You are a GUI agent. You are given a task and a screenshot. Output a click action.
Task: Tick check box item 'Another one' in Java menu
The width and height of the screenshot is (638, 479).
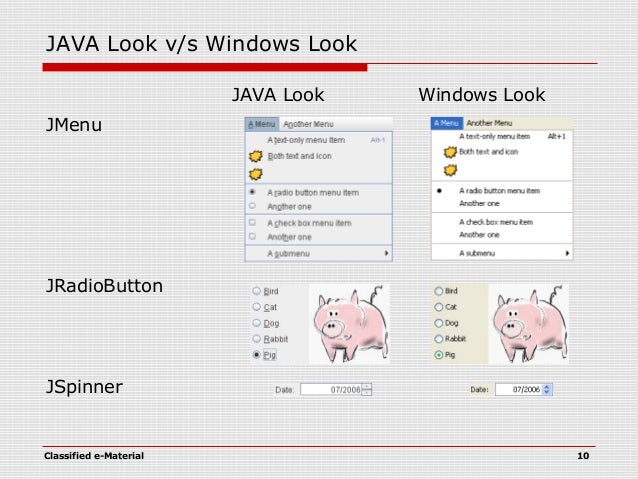(319, 237)
